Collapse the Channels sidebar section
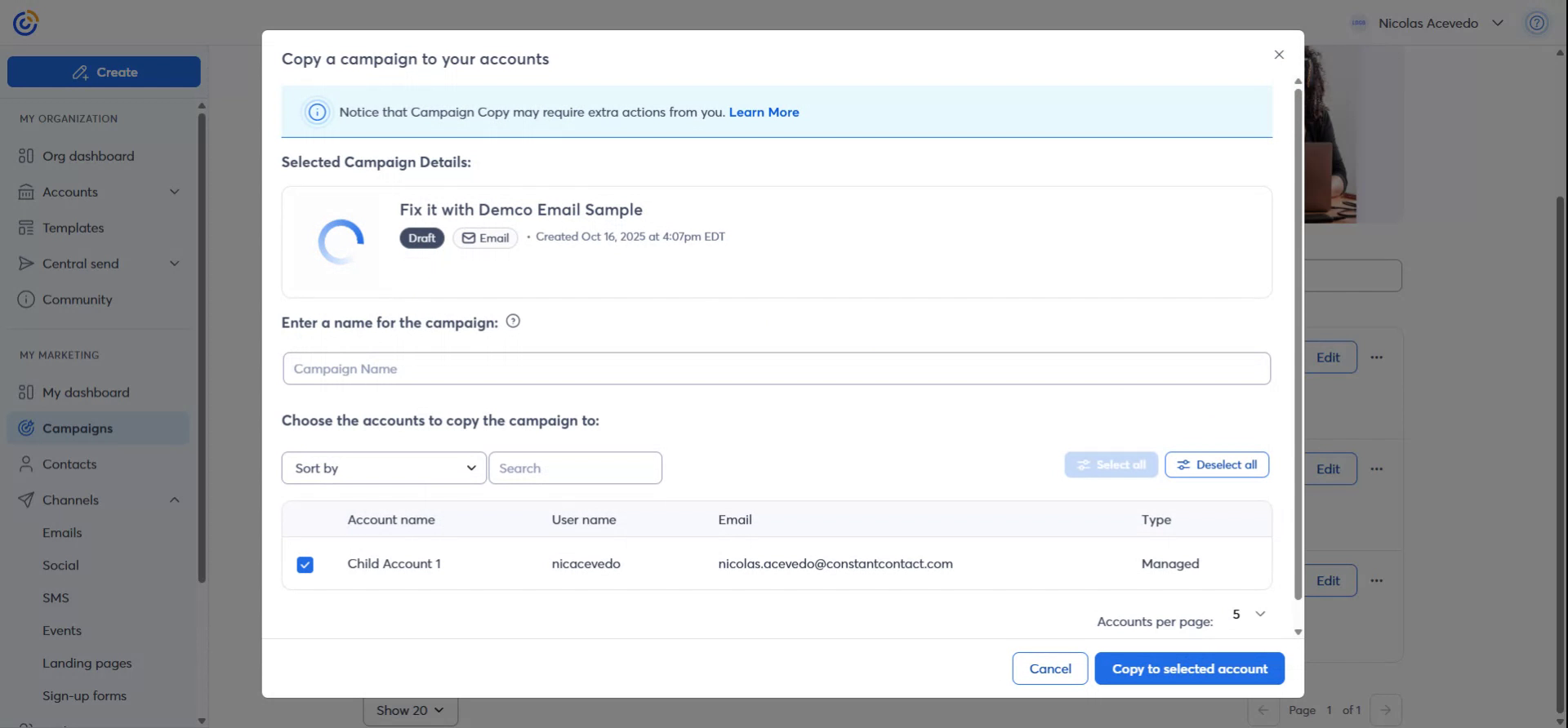The height and width of the screenshot is (728, 1568). tap(174, 500)
